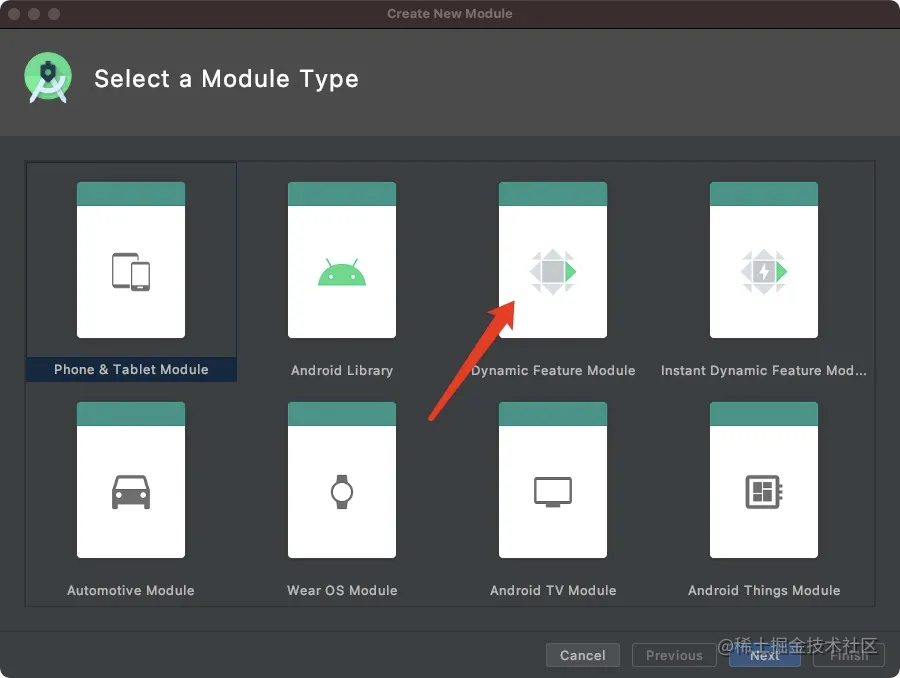Choose the Automotive Module card
Screen dimensions: 900x678
[131, 480]
